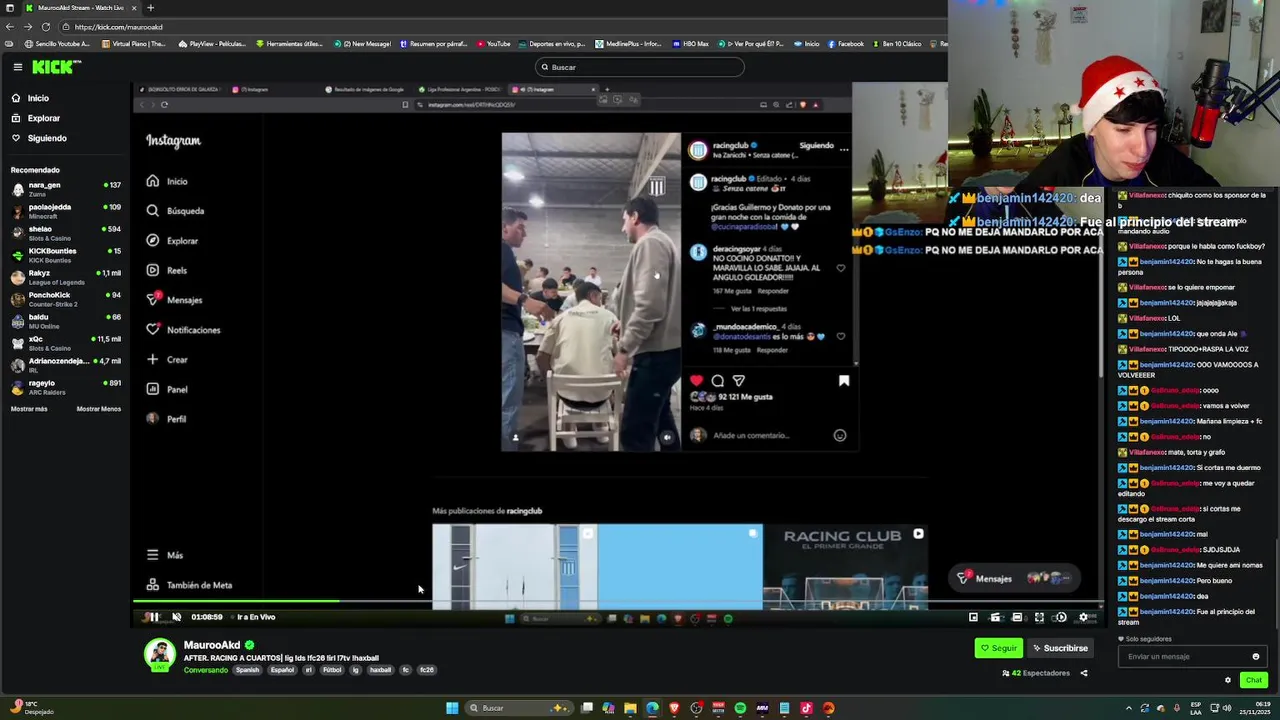Go to Inicio in Kick sidebar
Viewport: 1280px width, 720px height.
tap(38, 98)
